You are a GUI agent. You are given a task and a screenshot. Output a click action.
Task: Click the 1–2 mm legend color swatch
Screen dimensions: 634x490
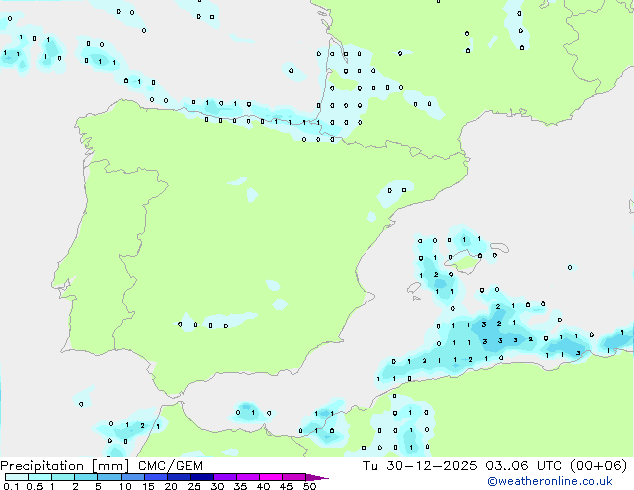point(63,477)
